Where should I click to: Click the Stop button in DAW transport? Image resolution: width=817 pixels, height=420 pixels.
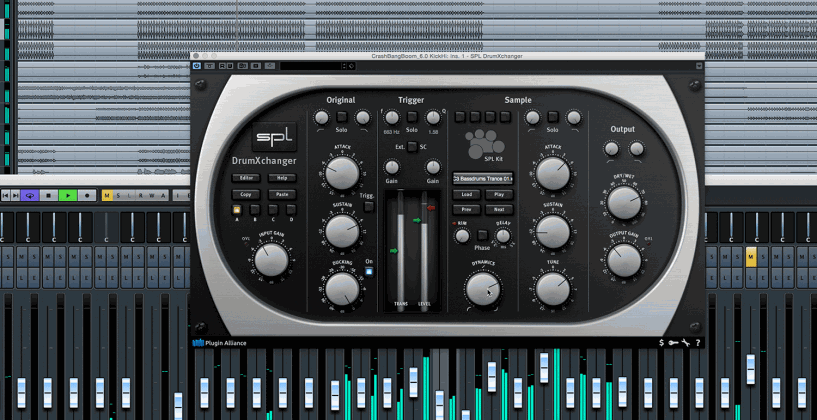point(49,195)
